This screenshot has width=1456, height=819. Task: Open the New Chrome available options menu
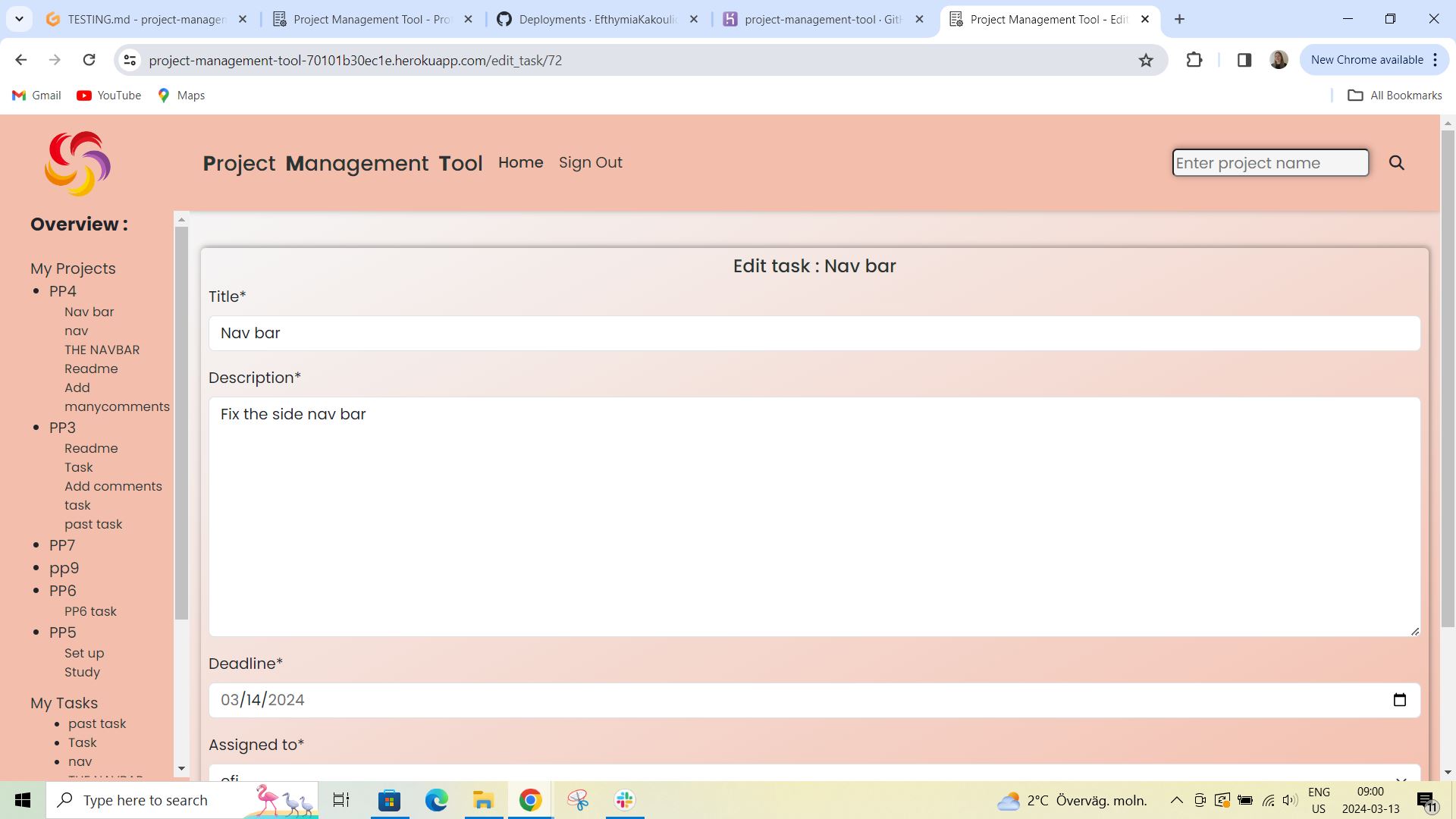(1436, 59)
